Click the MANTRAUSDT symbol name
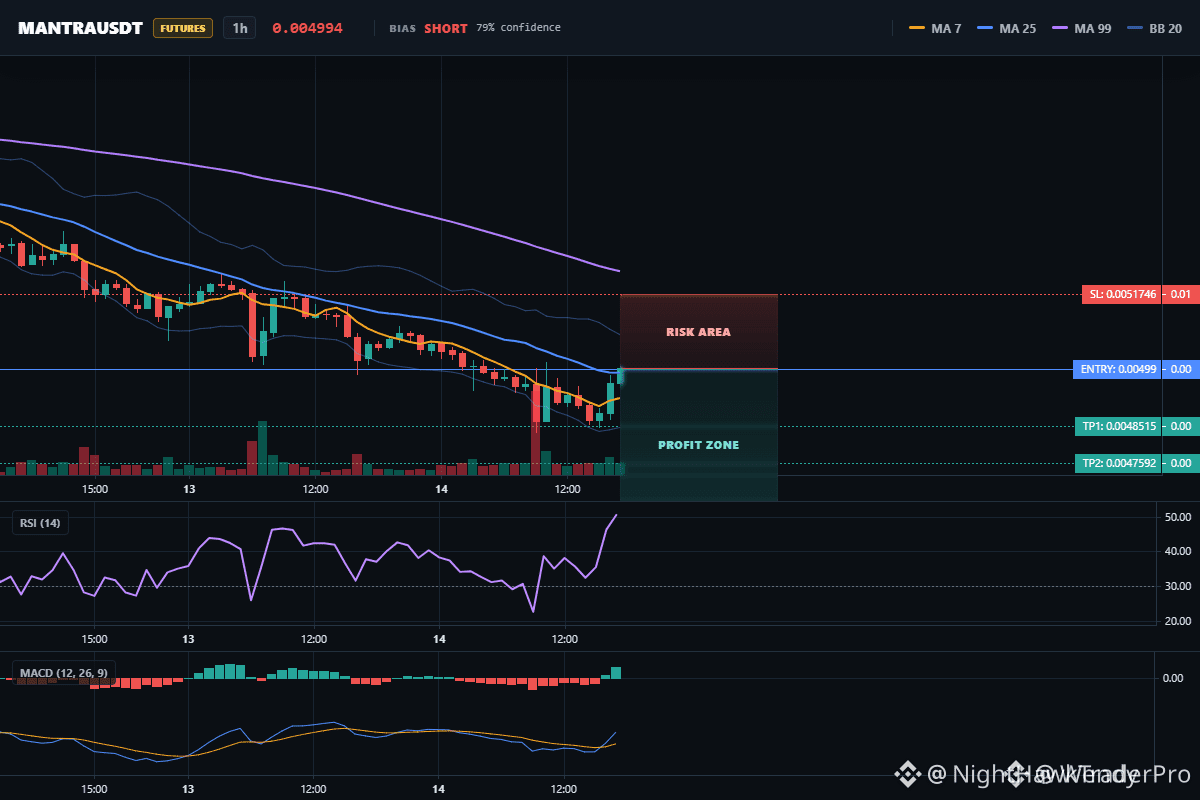The width and height of the screenshot is (1200, 800). (80, 28)
